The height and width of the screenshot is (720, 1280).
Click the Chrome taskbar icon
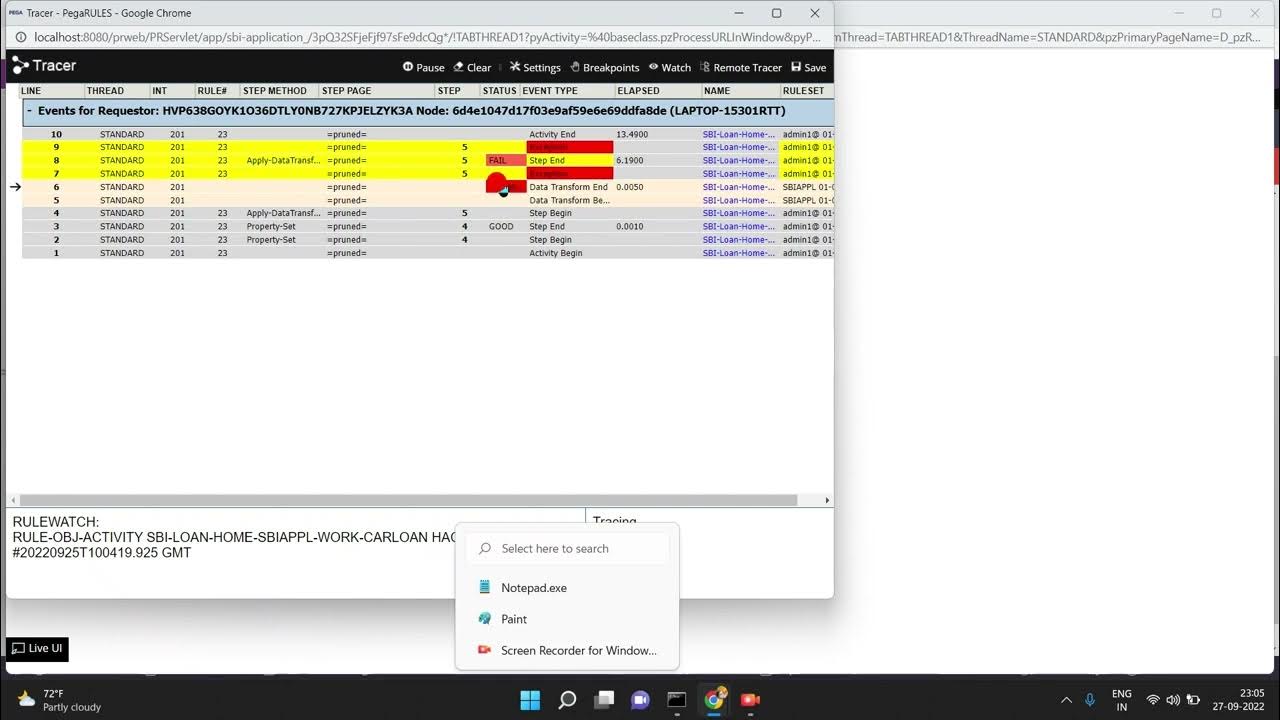(x=714, y=699)
